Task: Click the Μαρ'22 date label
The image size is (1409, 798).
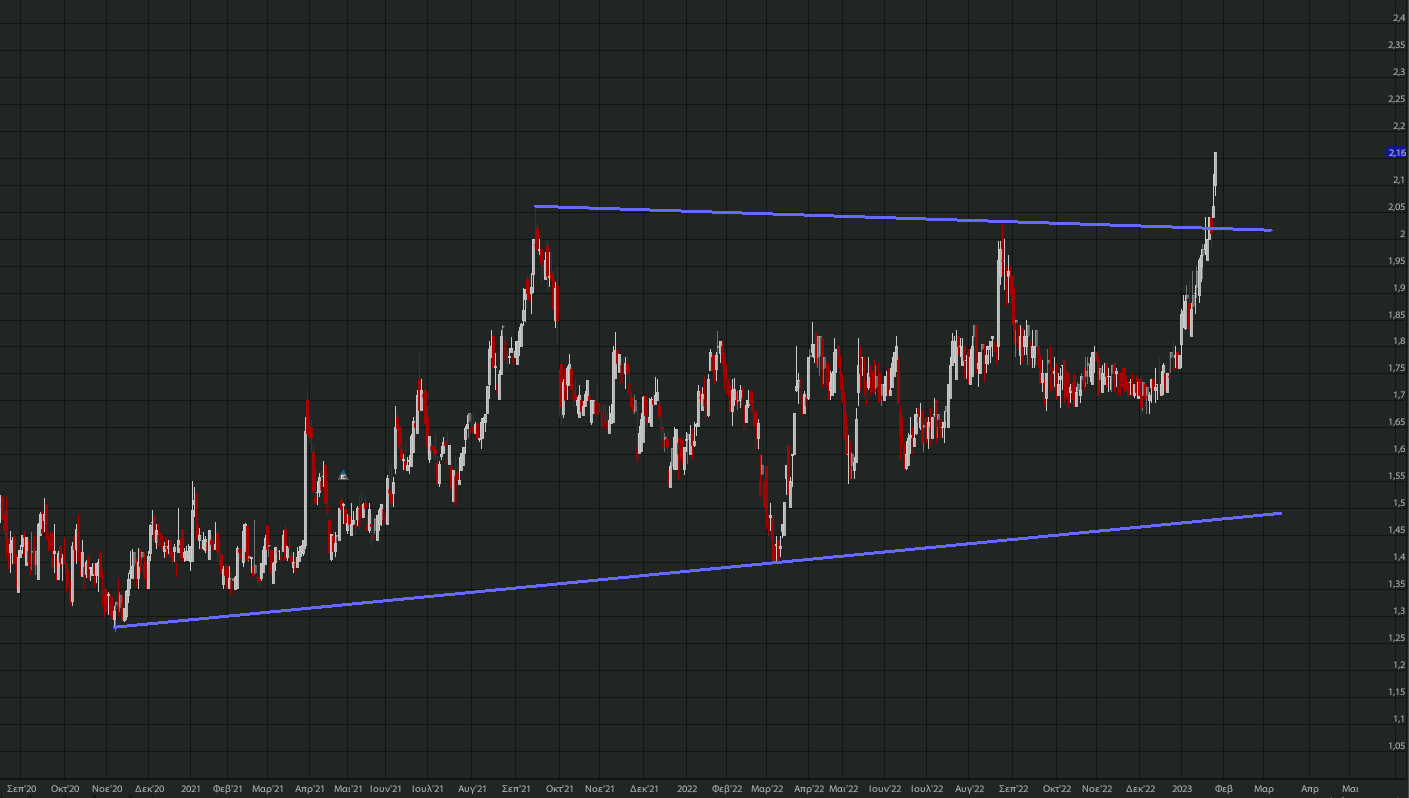Action: (767, 789)
